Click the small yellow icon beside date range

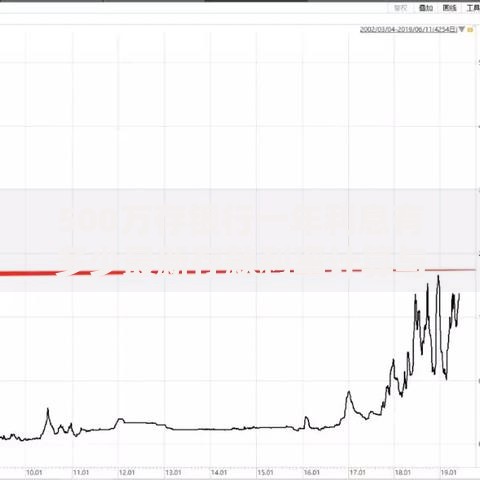click(x=470, y=30)
